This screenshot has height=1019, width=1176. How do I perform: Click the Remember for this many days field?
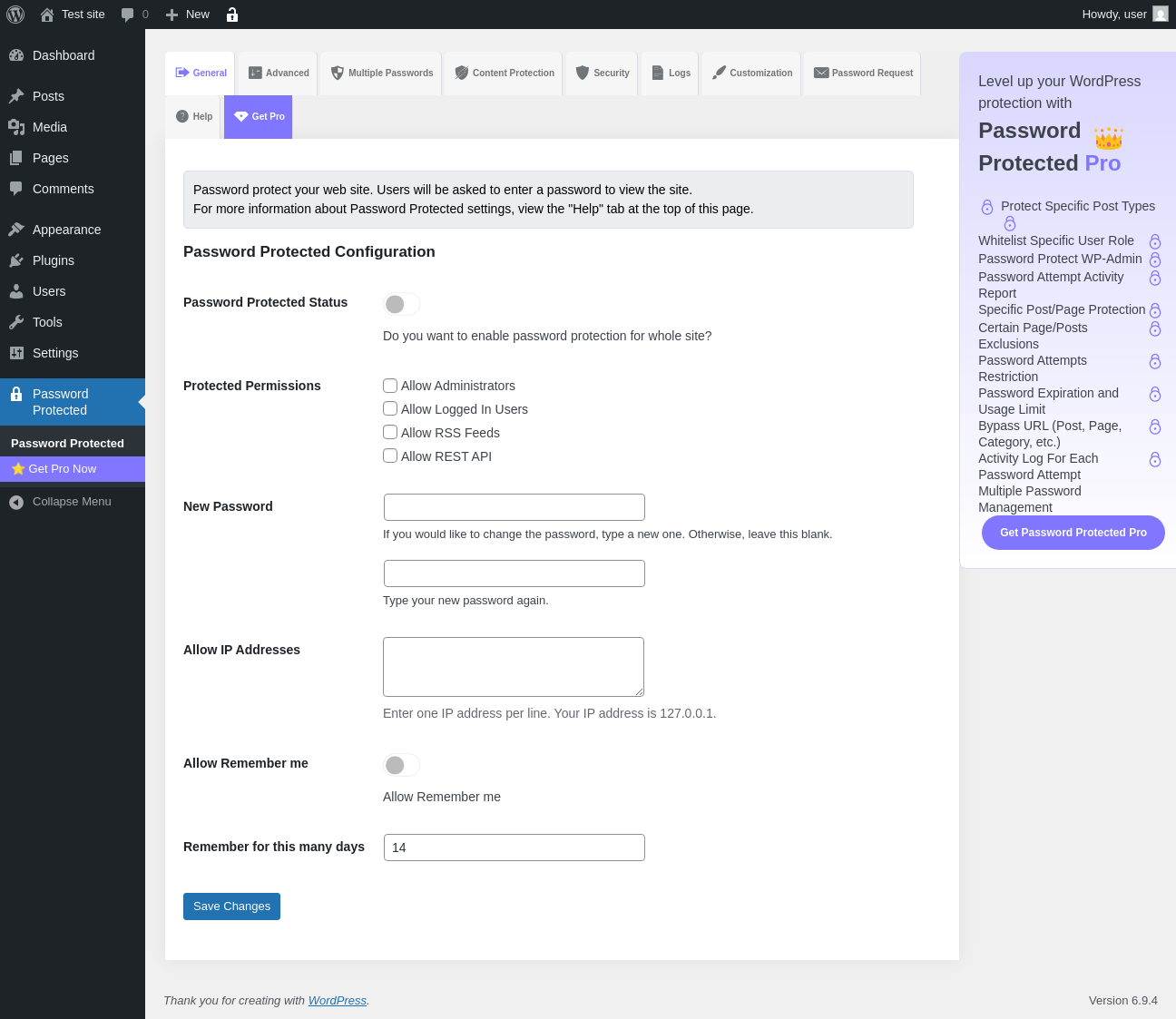(x=514, y=848)
